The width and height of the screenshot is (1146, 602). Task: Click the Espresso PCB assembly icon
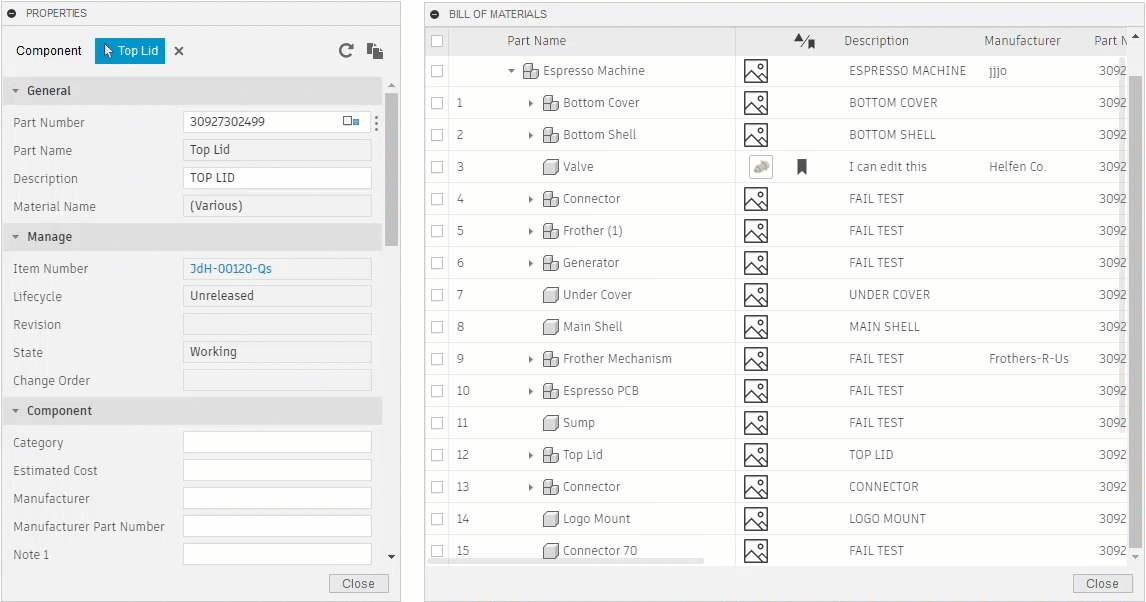[551, 391]
